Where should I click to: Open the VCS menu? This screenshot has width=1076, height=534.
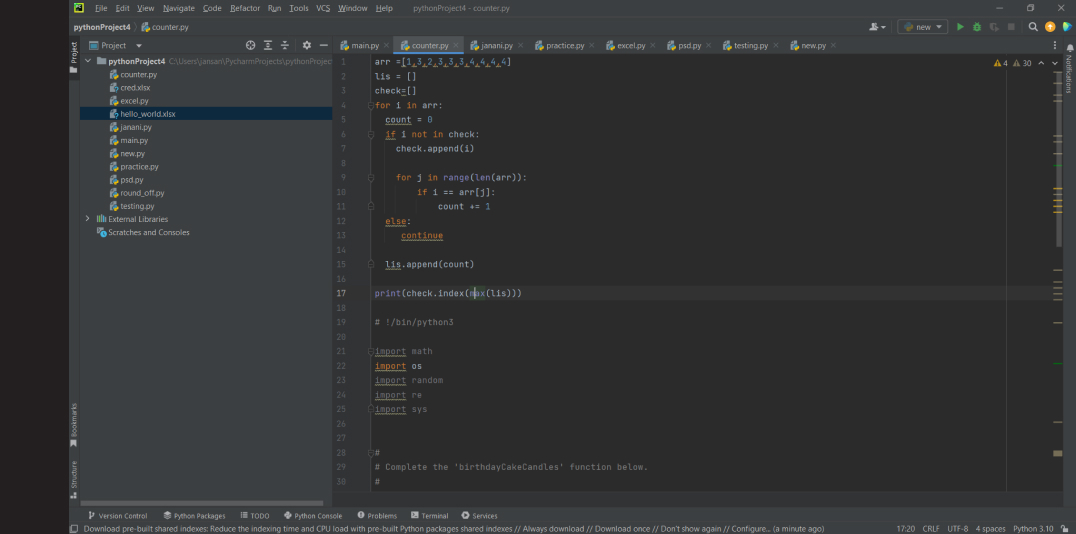point(323,8)
